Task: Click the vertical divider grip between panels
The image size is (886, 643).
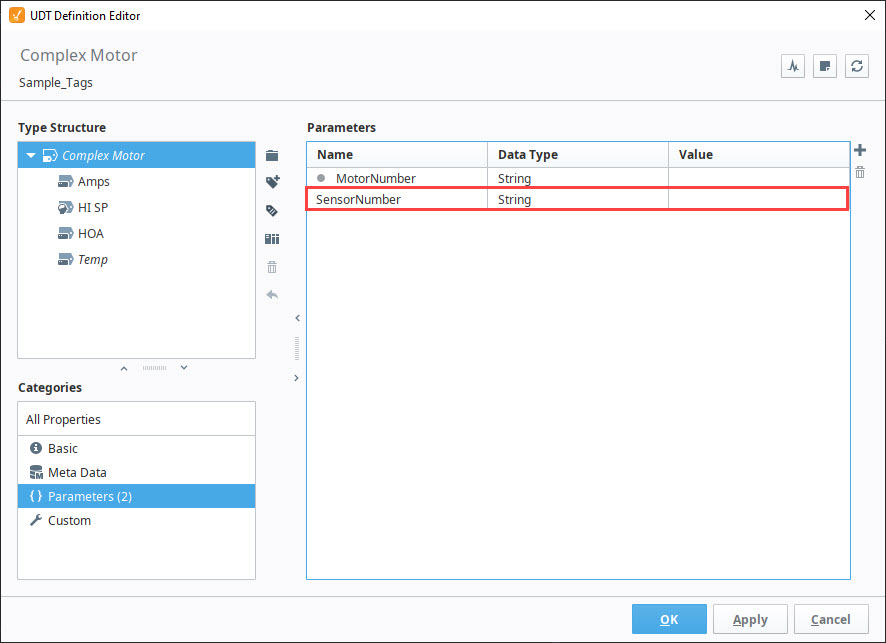Action: coord(297,348)
